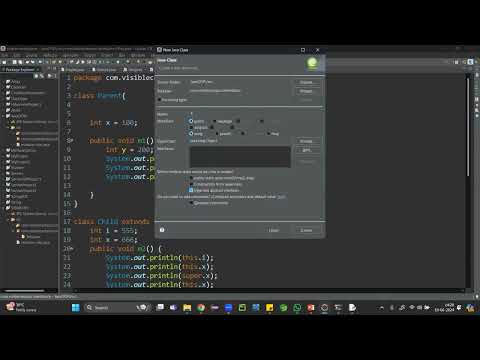Screen dimensions: 480x360
Task: Show hidden system tray icons chevron
Action: pos(382,307)
